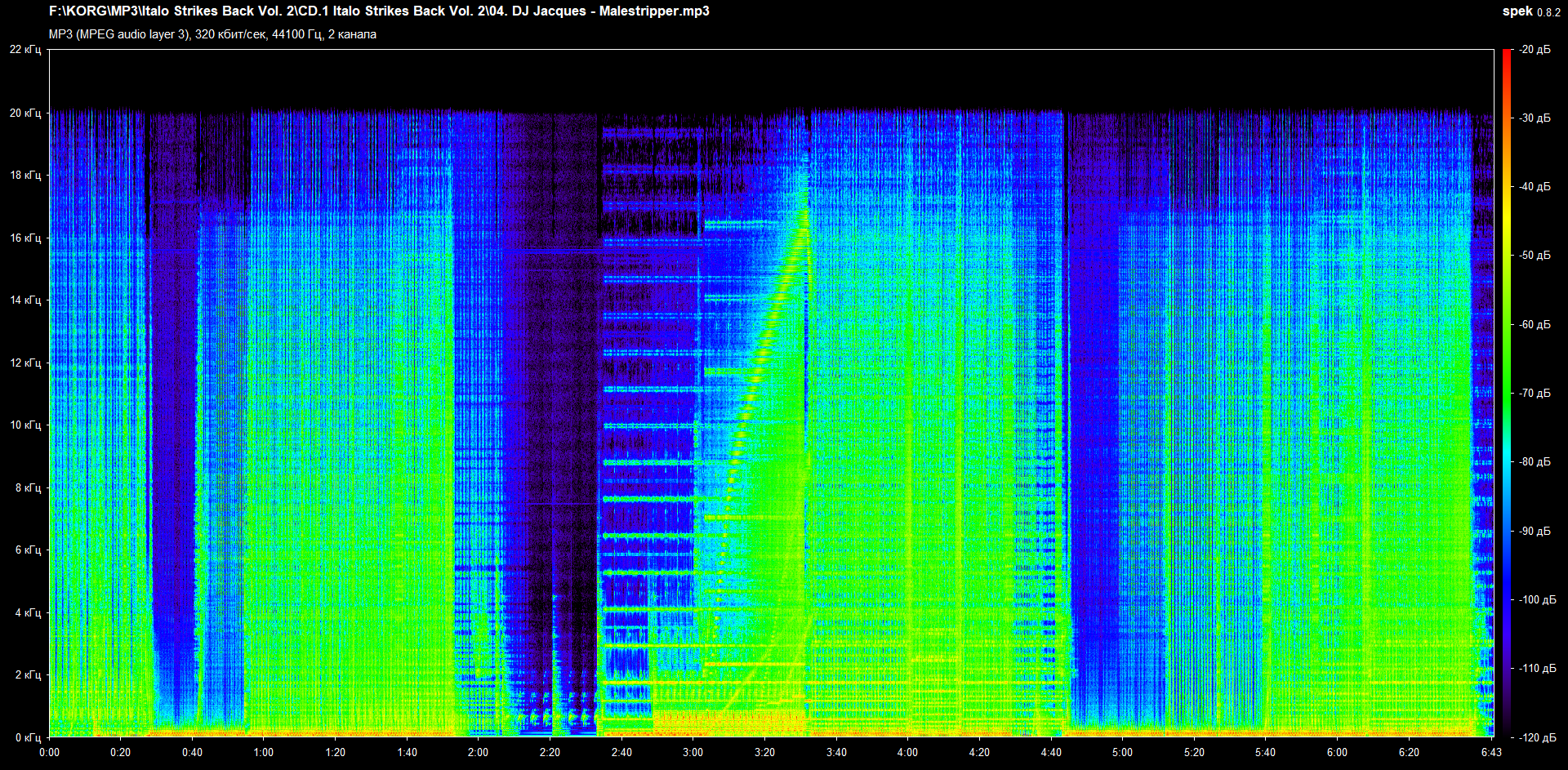1568x770 pixels.
Task: Select the 2:20 time axis label
Action: tap(550, 752)
